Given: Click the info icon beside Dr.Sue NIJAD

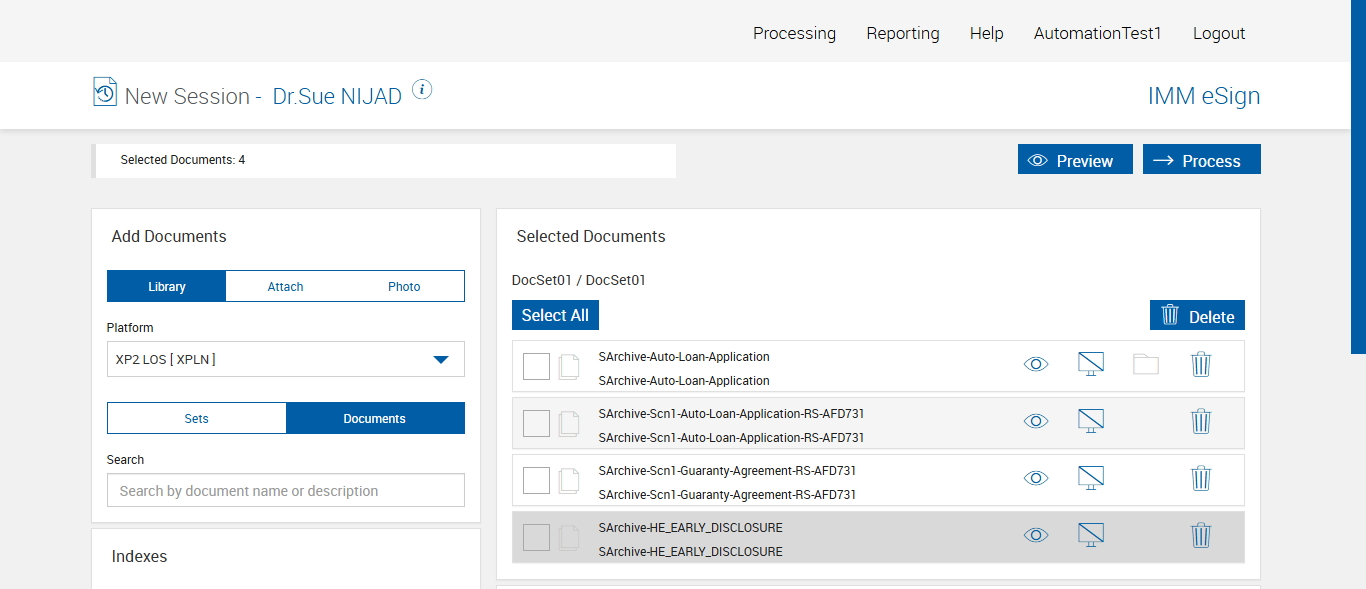Looking at the screenshot, I should [x=422, y=90].
